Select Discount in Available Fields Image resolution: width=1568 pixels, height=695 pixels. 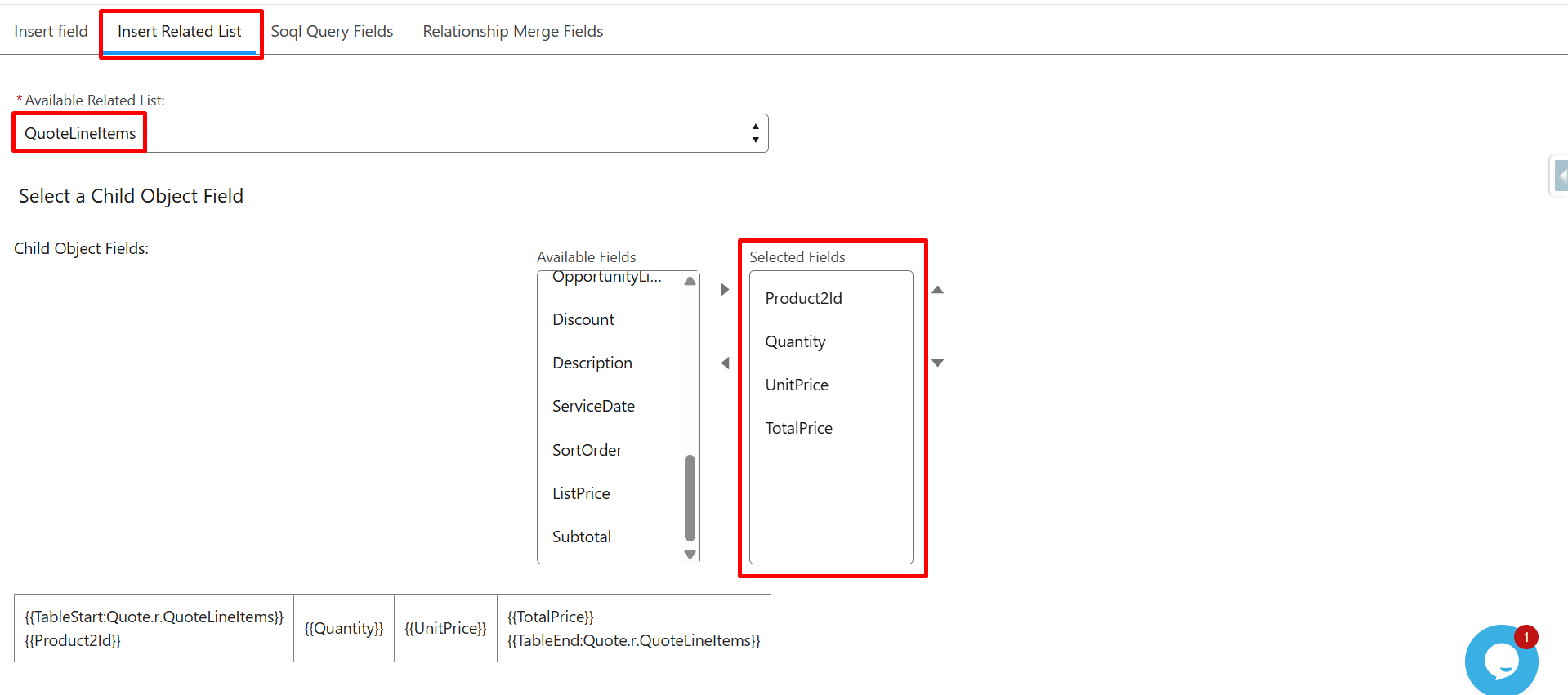pos(583,319)
